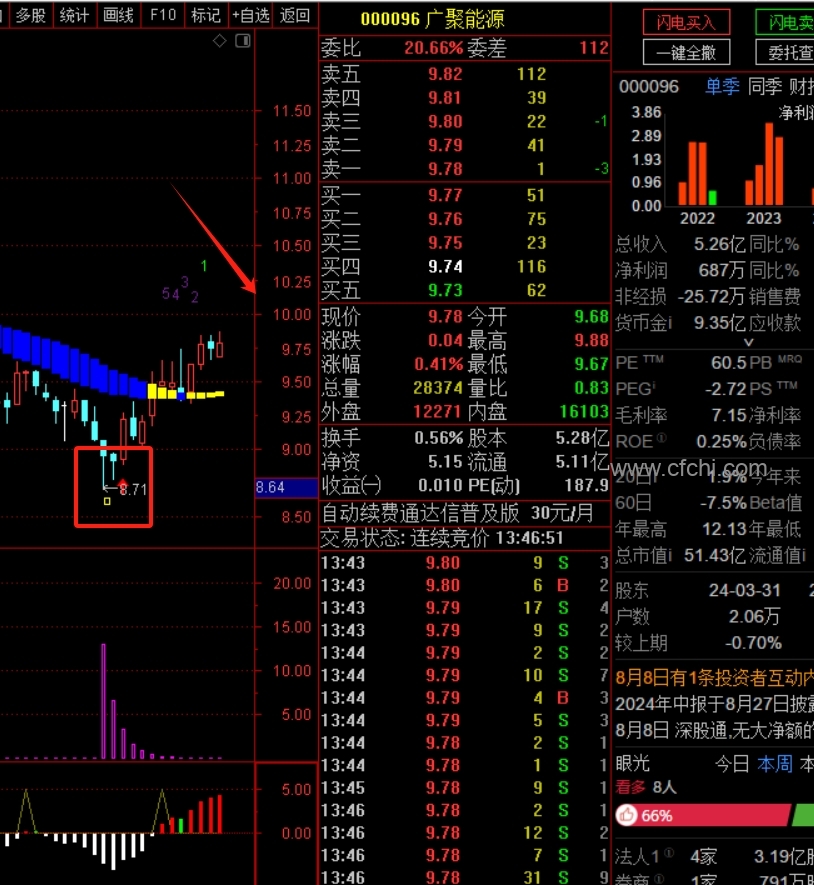The height and width of the screenshot is (885, 814).
Task: Select the 买五 price 9.73
Action: 445,290
